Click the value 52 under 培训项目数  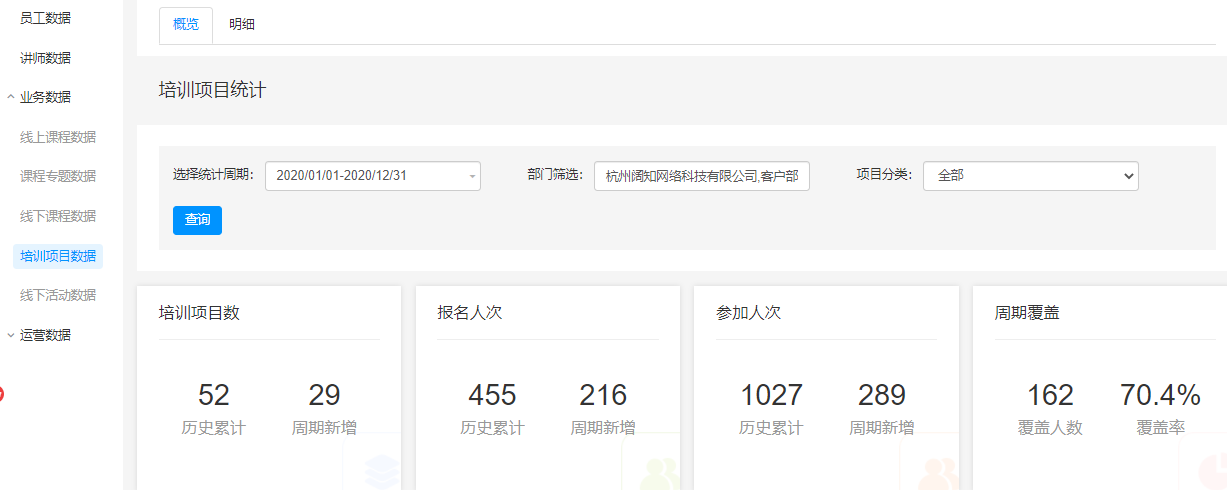tap(214, 395)
